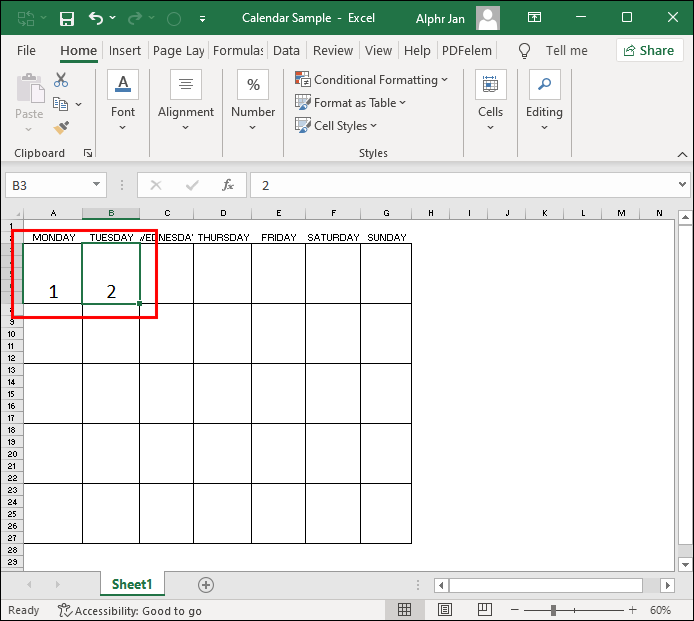This screenshot has height=621, width=694.
Task: Click the Undo arrow icon
Action: (x=96, y=18)
